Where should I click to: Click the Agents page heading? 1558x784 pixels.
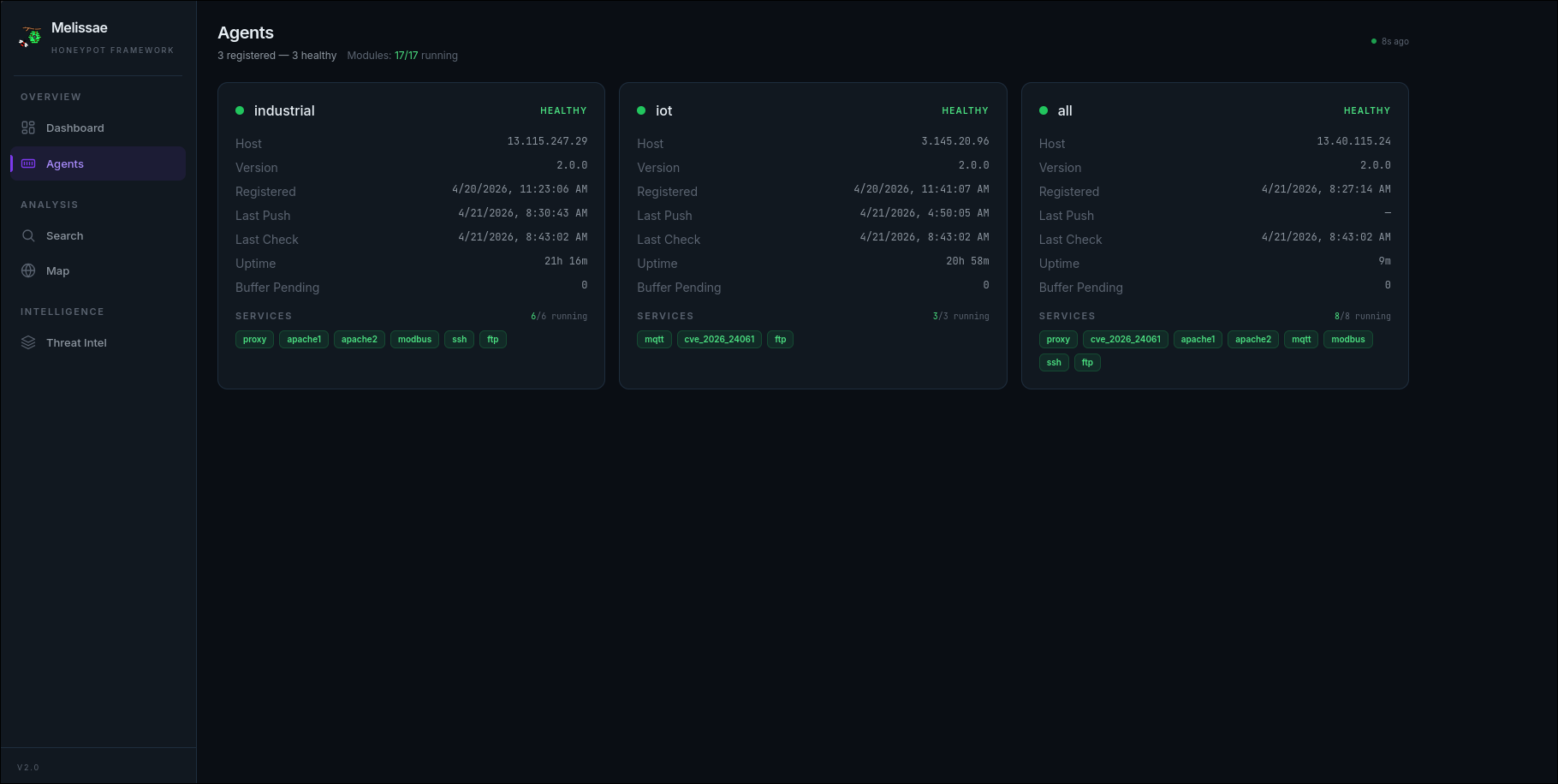point(246,33)
